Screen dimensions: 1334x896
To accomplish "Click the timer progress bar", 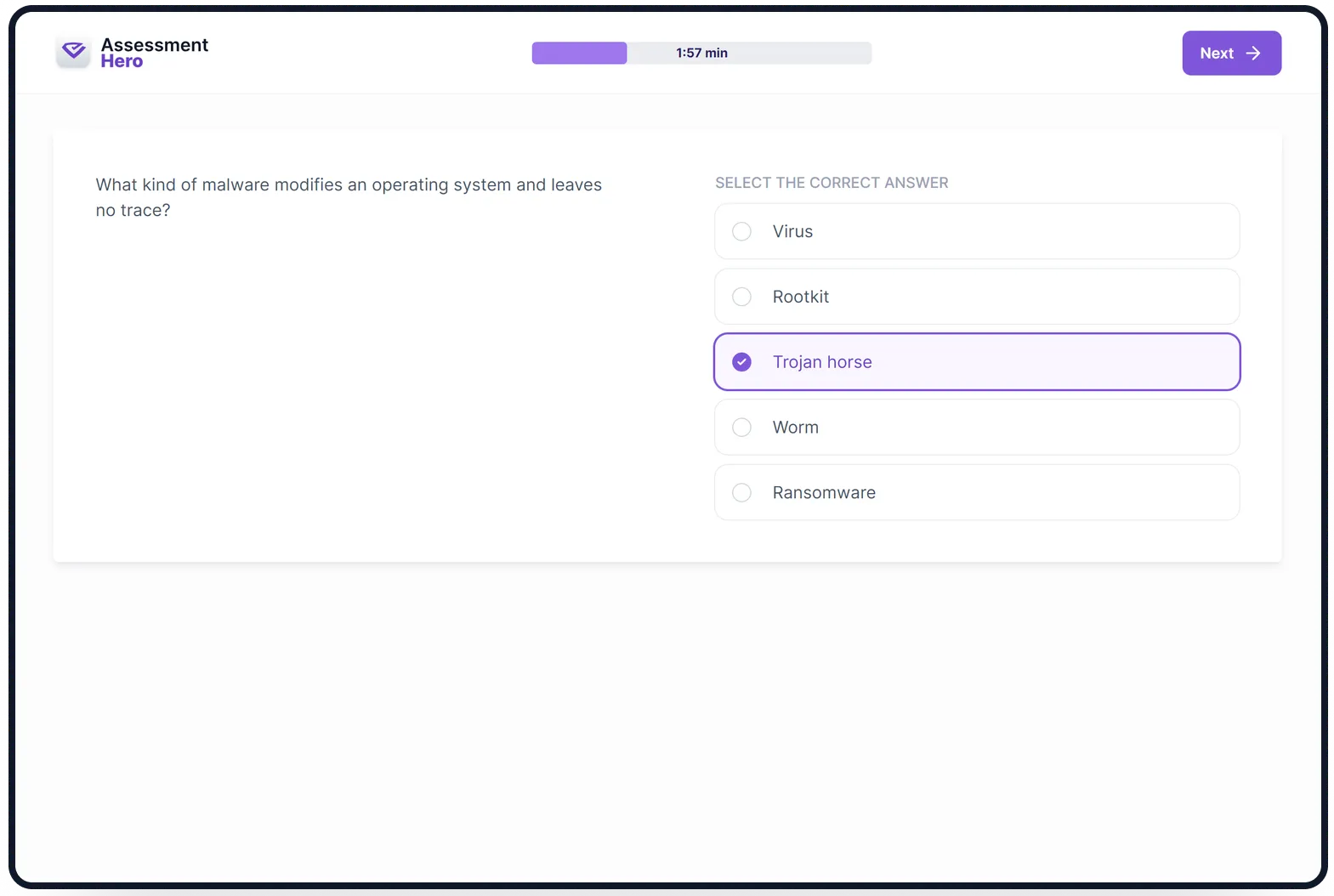I will click(701, 53).
